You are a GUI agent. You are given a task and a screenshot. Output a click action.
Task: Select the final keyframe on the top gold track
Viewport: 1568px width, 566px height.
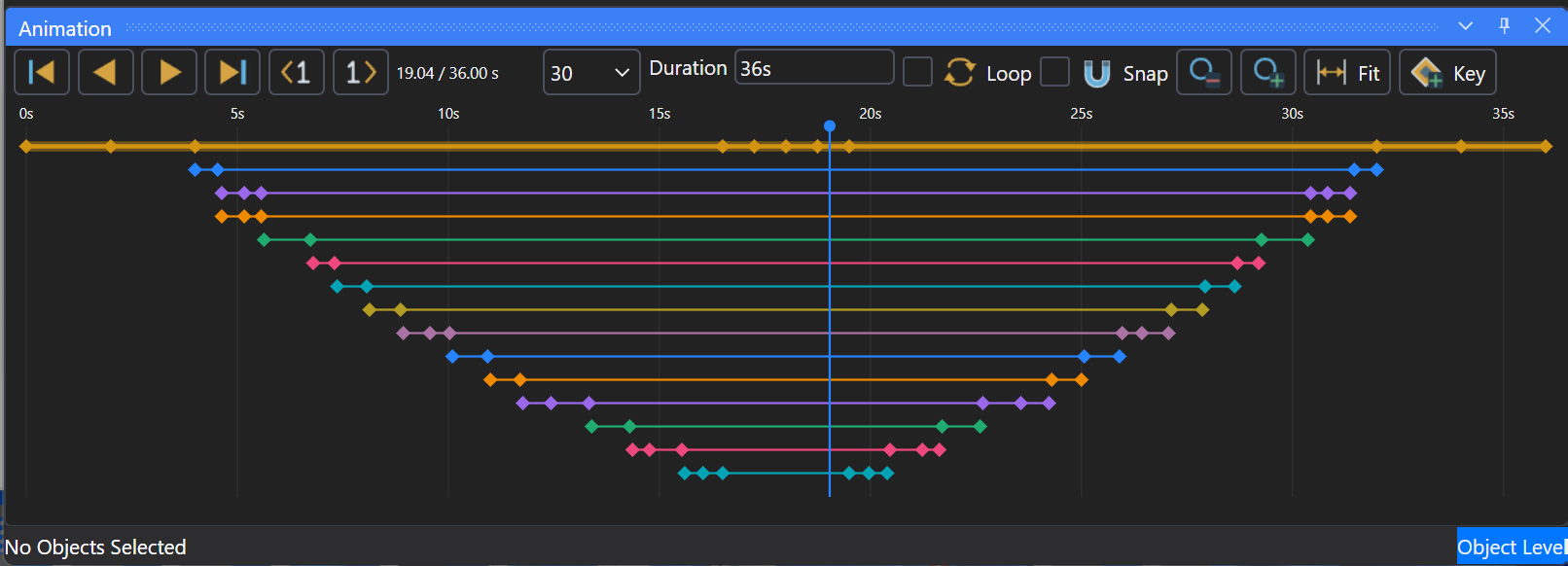tap(1546, 147)
